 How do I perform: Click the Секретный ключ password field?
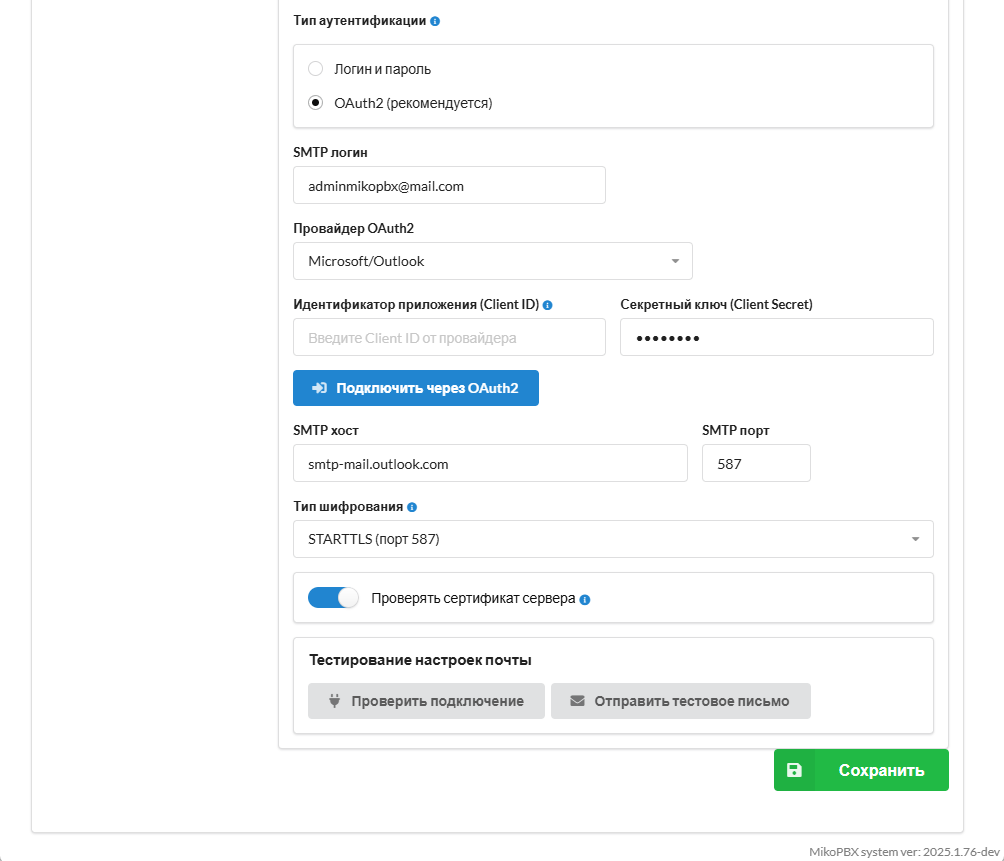[776, 337]
